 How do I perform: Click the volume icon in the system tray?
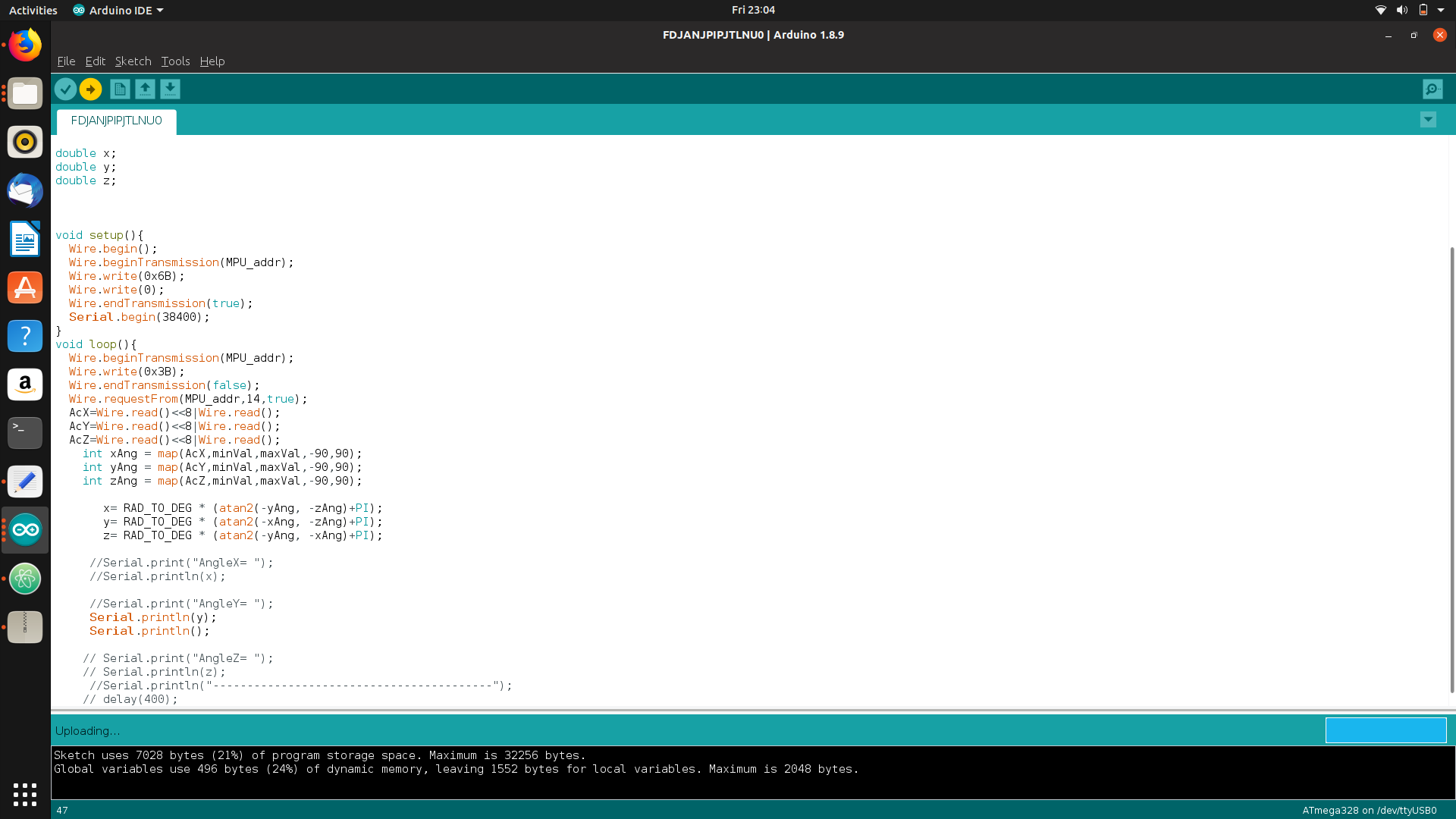pyautogui.click(x=1402, y=10)
